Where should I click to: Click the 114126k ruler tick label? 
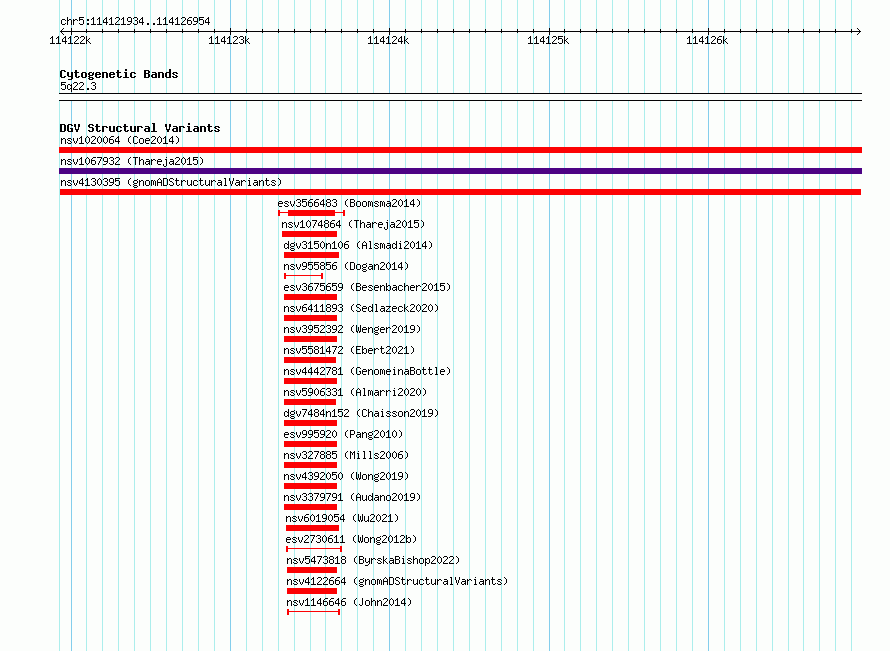[x=707, y=40]
